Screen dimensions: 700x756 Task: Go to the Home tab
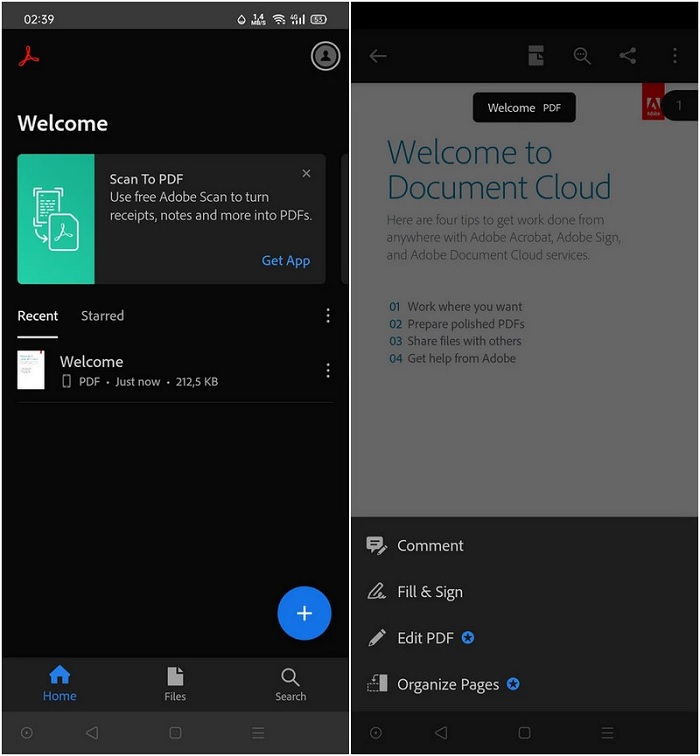[60, 684]
